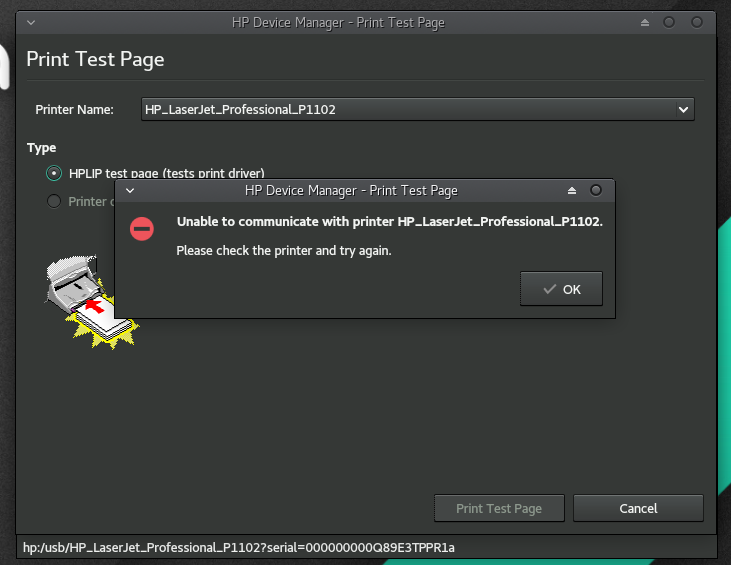
Task: Shade the error dialog with eject icon
Action: 572,190
